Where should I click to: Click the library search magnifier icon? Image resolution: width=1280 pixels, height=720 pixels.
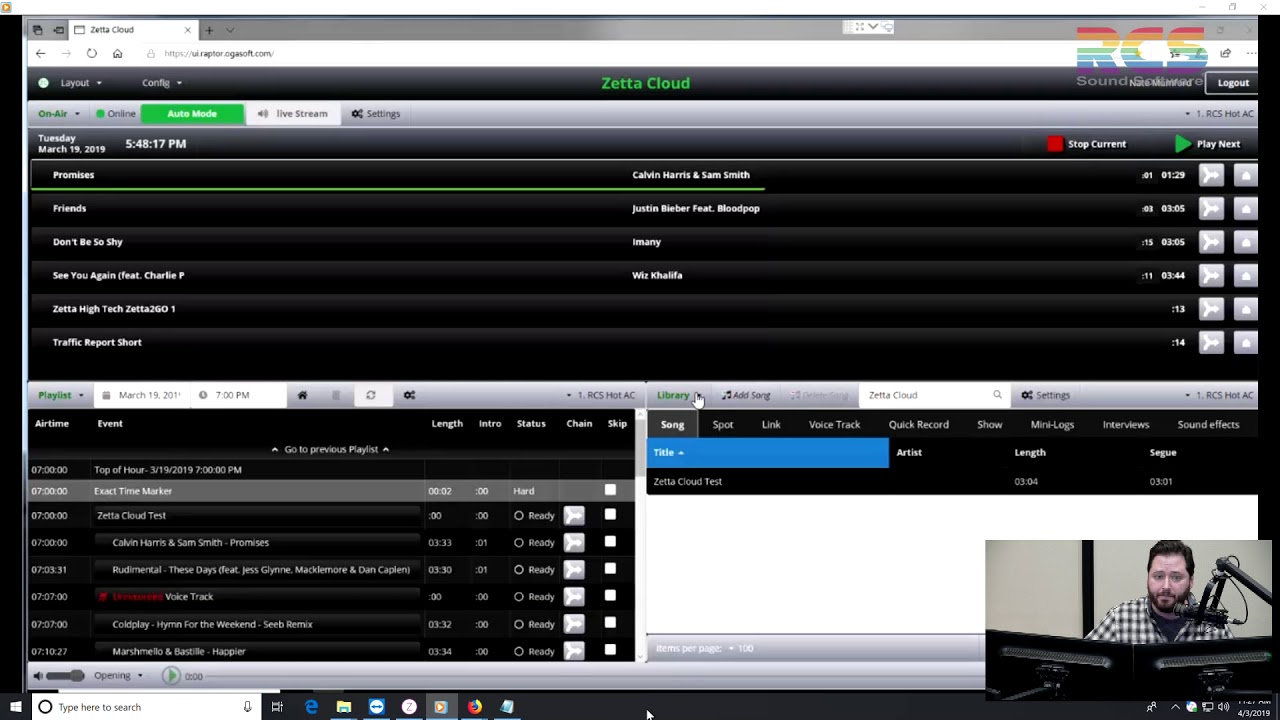997,395
